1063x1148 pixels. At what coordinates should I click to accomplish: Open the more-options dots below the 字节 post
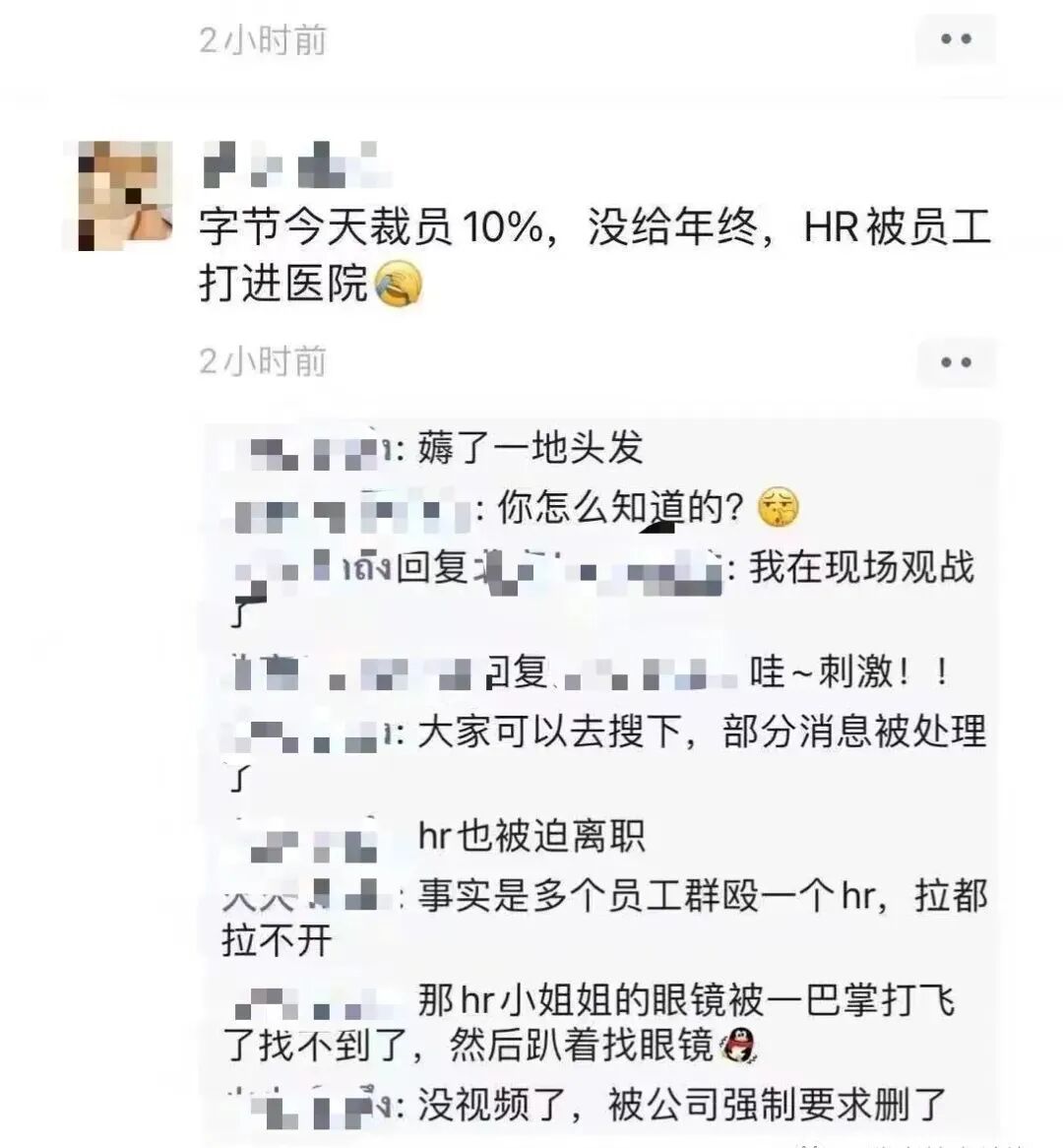click(x=956, y=361)
